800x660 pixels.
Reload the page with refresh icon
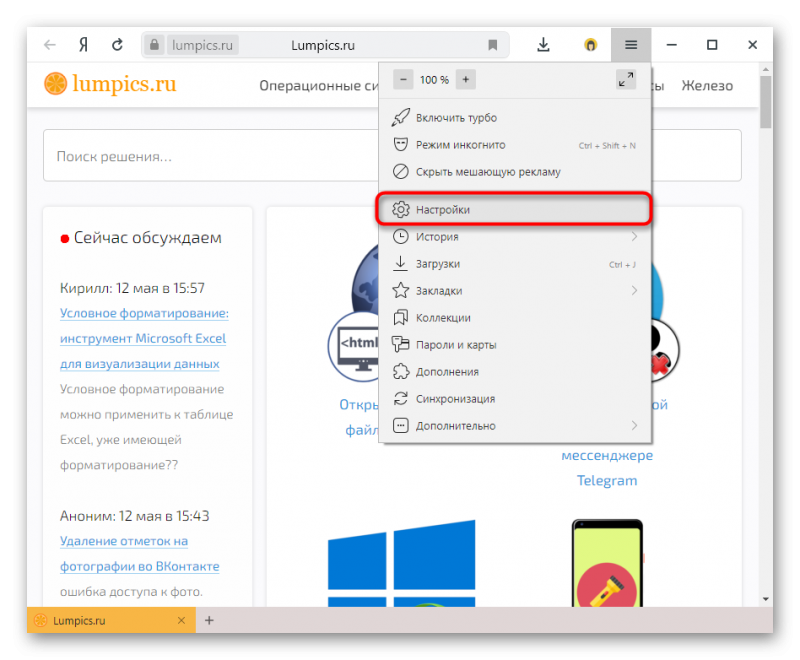tap(117, 45)
